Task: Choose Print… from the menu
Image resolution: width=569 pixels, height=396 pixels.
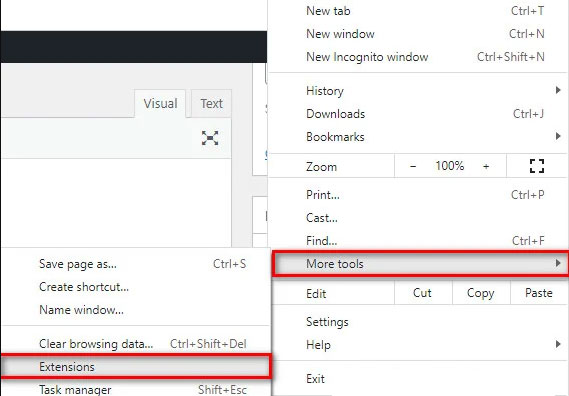Action: pyautogui.click(x=418, y=195)
